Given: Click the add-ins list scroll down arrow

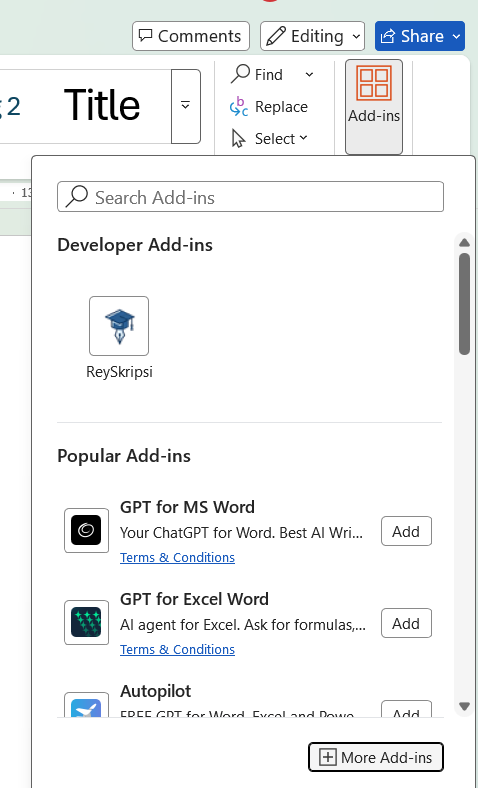Looking at the screenshot, I should tap(464, 706).
